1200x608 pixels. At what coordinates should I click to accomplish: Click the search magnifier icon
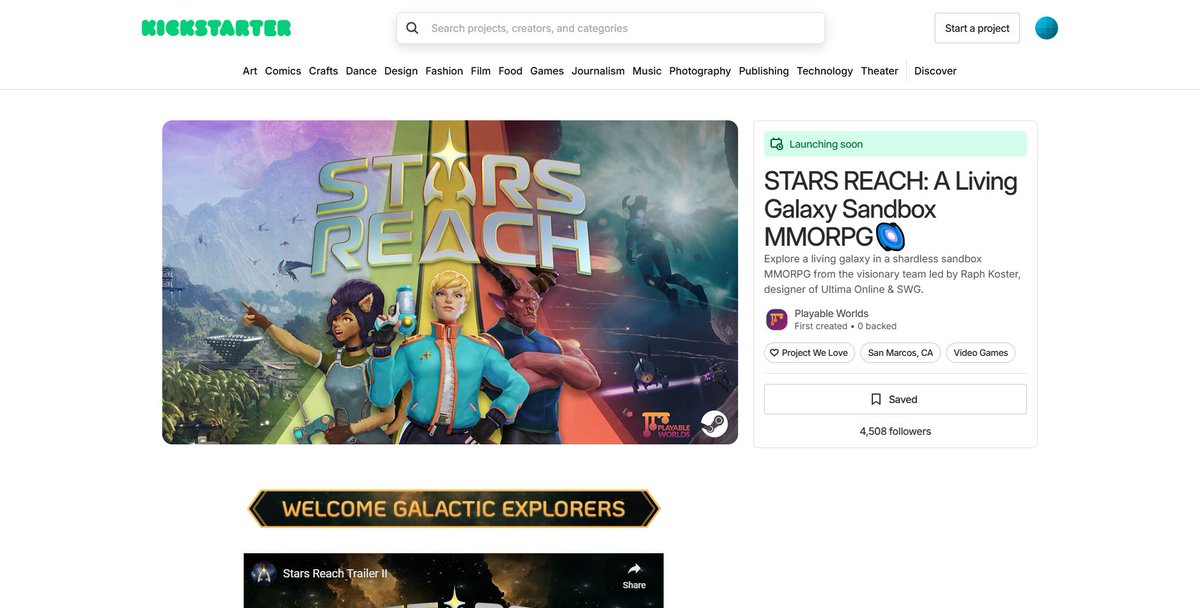[x=412, y=28]
